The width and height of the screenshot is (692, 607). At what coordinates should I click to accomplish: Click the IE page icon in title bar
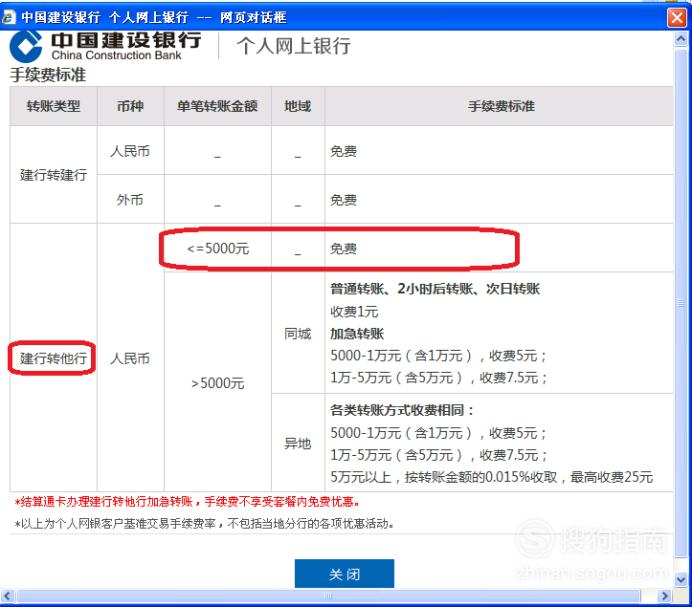(x=8, y=18)
